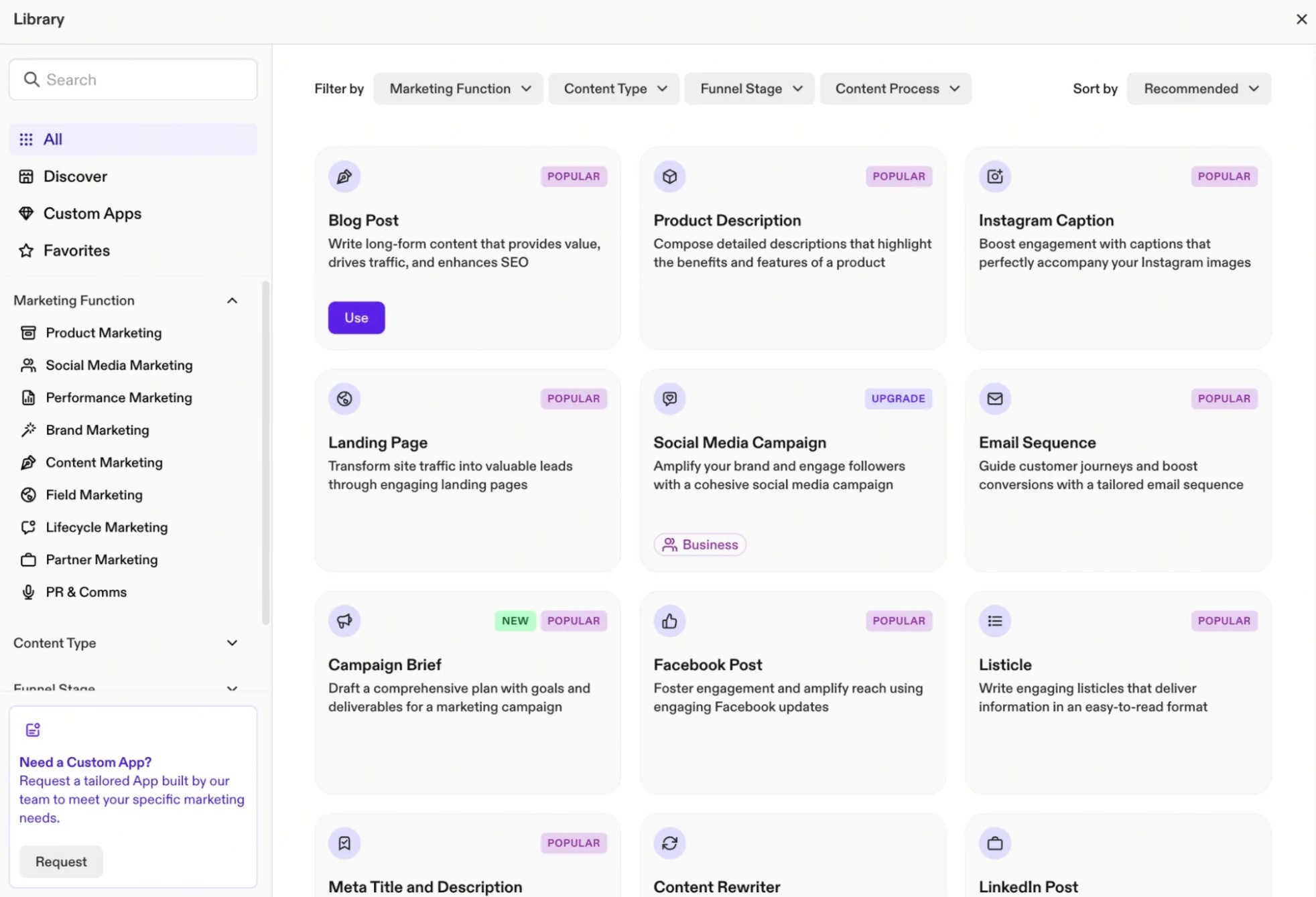This screenshot has width=1316, height=897.
Task: Click Use on the Blog Post card
Action: pyautogui.click(x=356, y=318)
